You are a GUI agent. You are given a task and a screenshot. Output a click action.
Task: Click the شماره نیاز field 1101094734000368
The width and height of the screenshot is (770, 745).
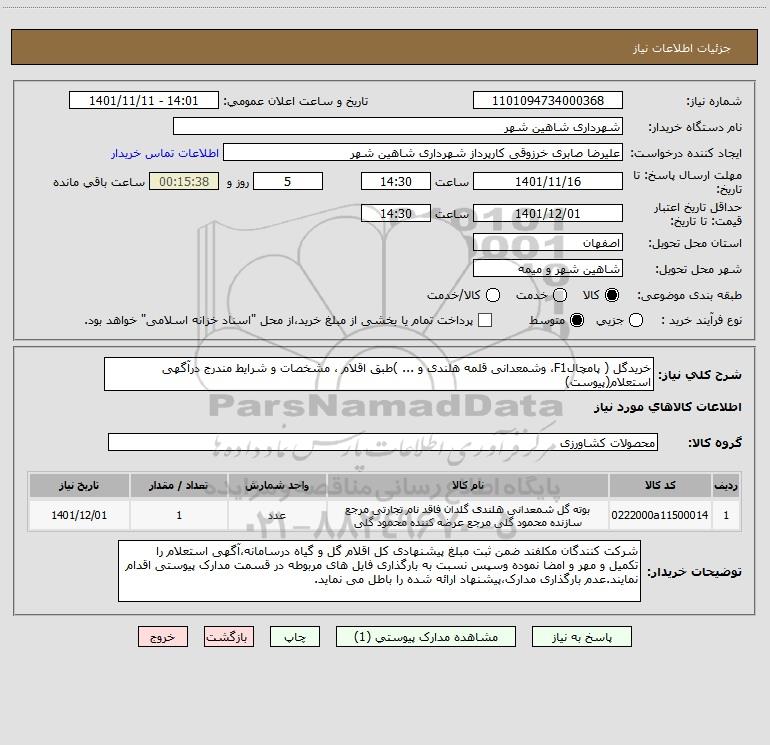[x=548, y=101]
